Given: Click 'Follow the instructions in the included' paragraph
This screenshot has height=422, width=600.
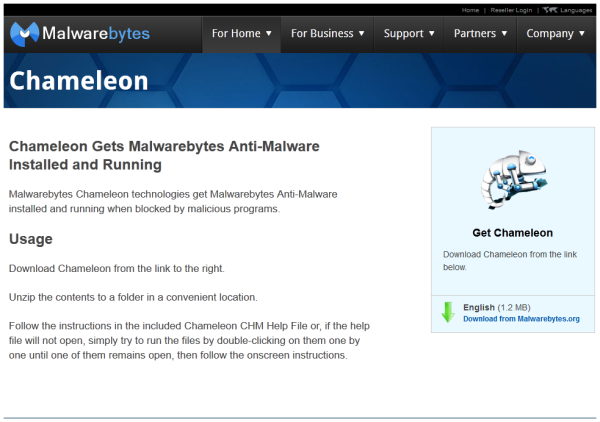Looking at the screenshot, I should click(x=189, y=341).
